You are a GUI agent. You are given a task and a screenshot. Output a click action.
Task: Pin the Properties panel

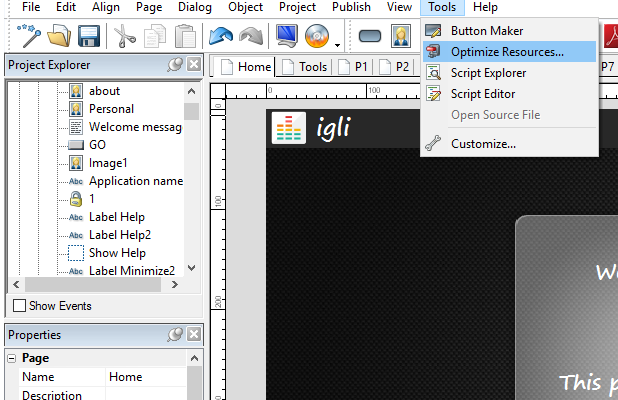pos(175,335)
